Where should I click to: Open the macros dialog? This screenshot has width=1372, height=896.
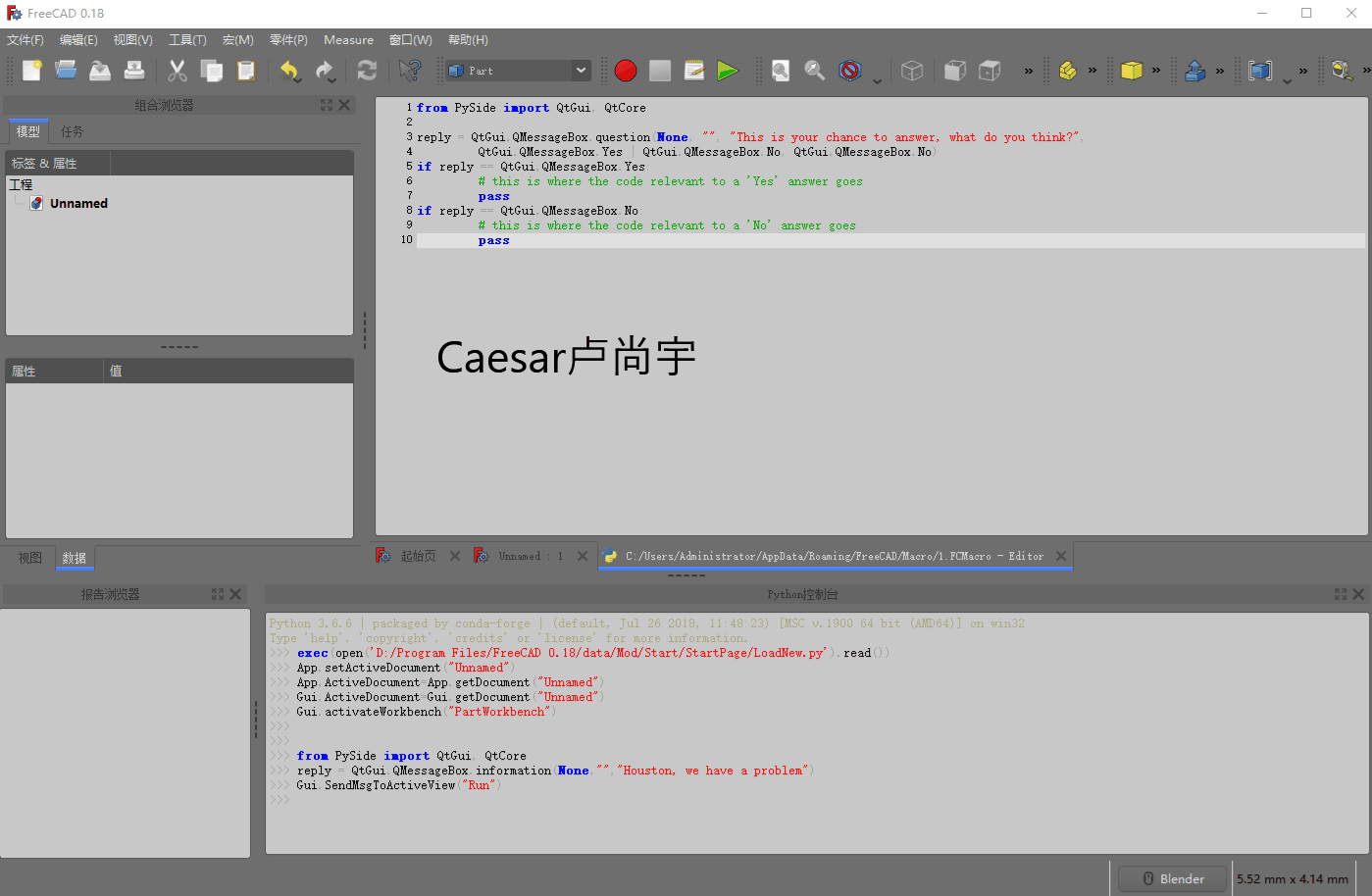pyautogui.click(x=693, y=70)
